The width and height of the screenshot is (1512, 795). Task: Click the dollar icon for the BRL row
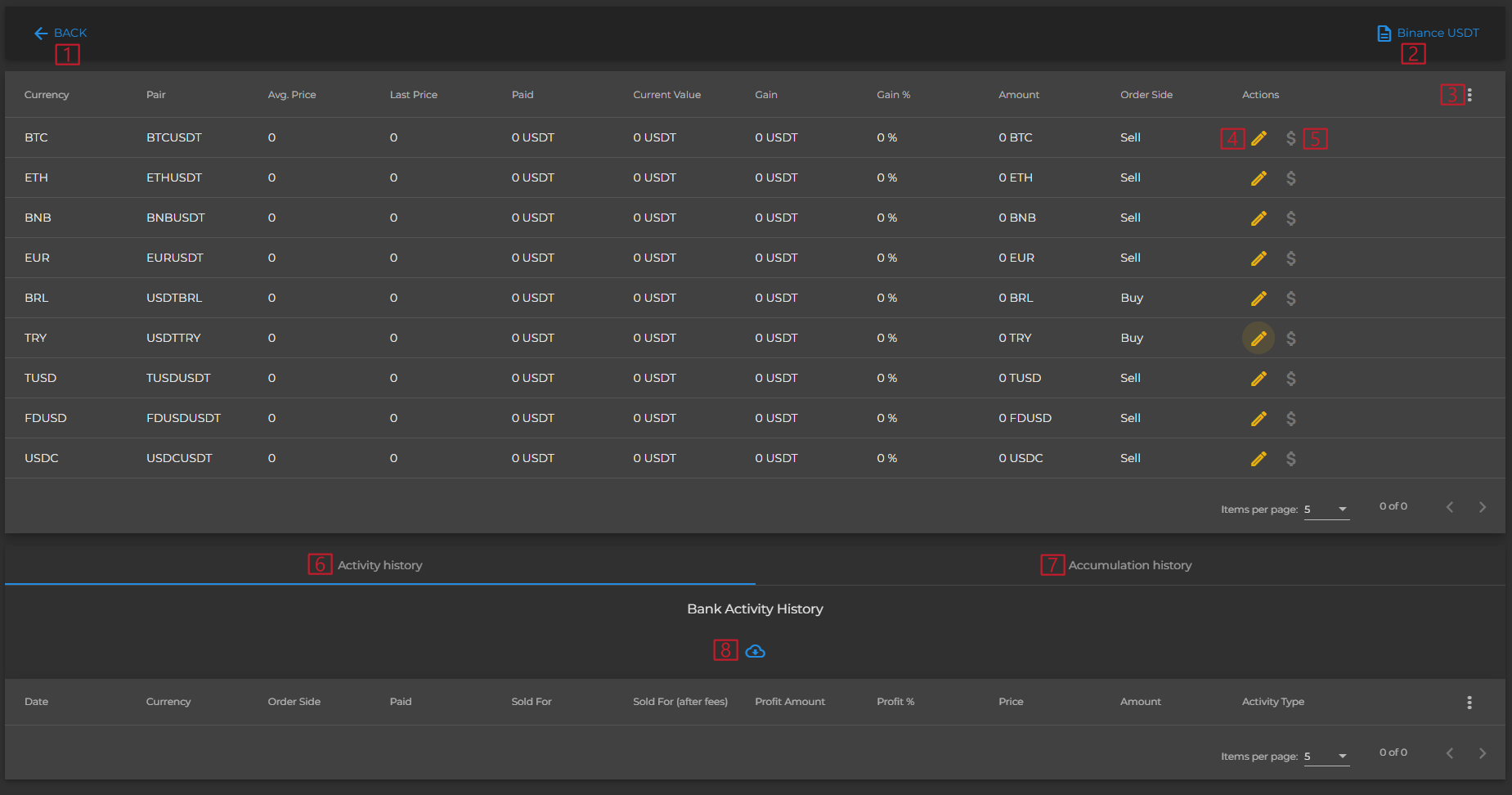[1290, 299]
